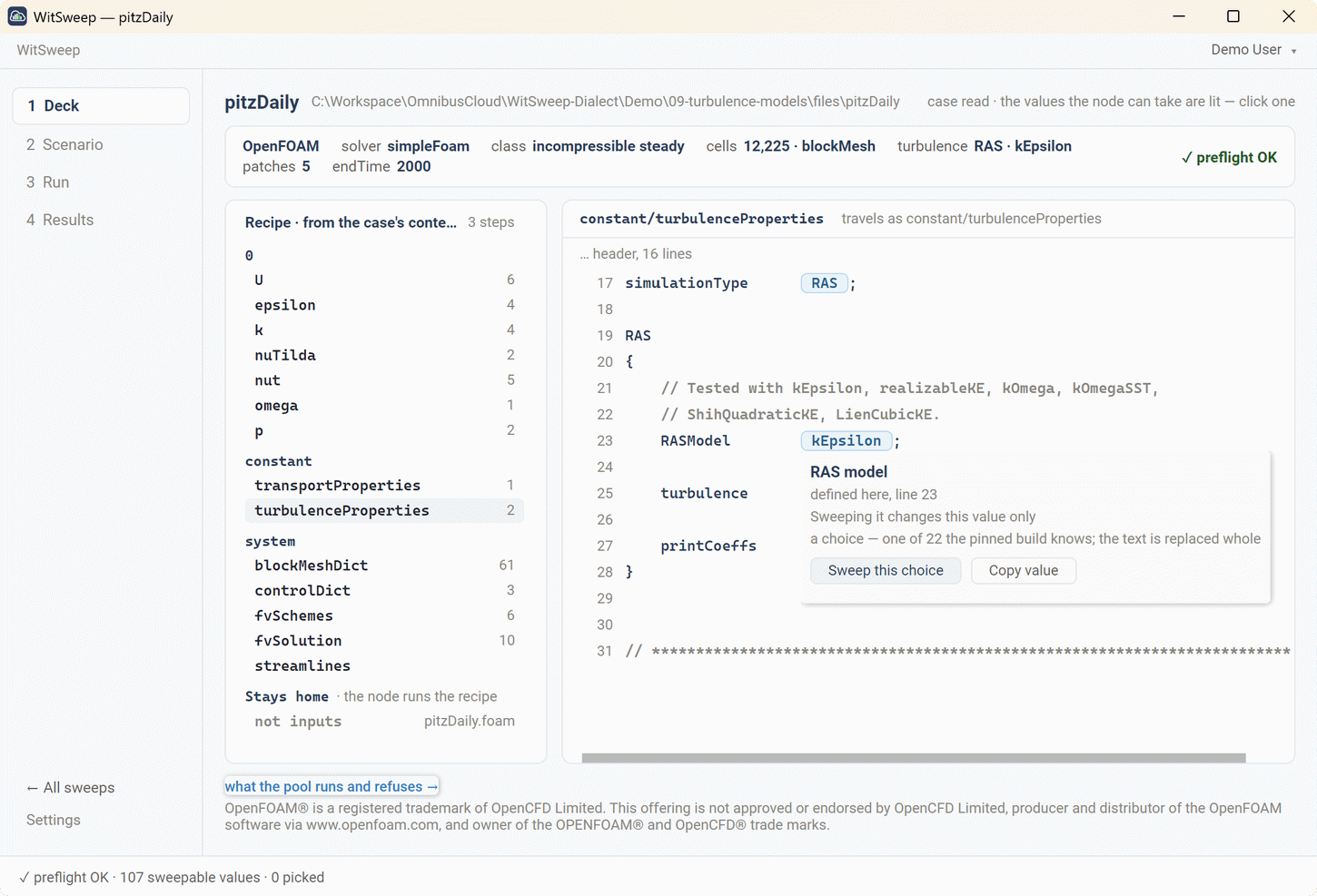Click the WitSweep app icon in title bar
Image resolution: width=1317 pixels, height=896 pixels.
(17, 16)
